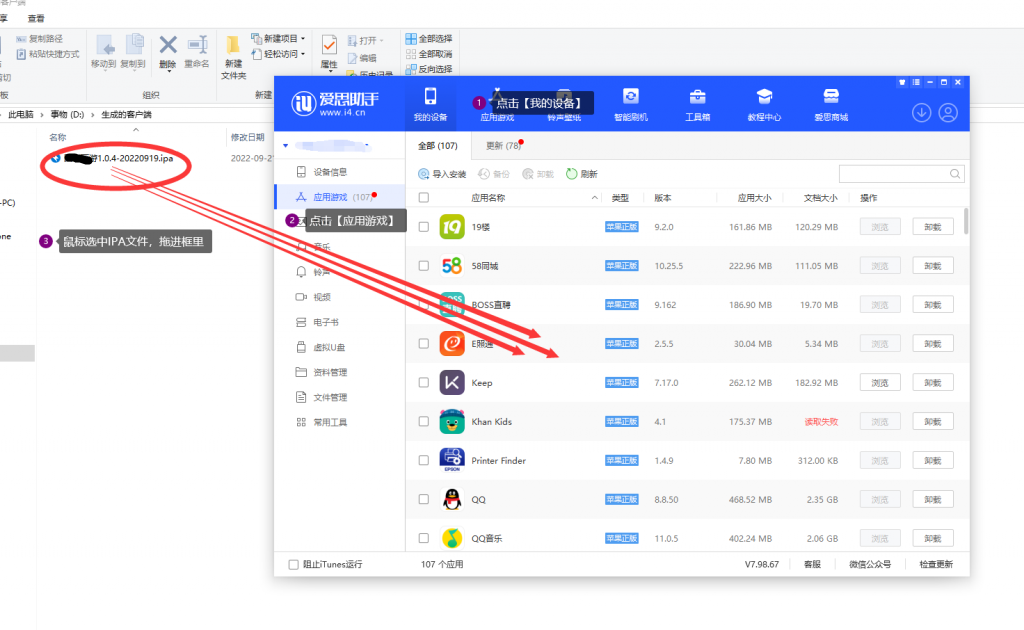This screenshot has width=1024, height=630.
Task: Tick the checkbox for QQ音乐
Action: (x=424, y=538)
